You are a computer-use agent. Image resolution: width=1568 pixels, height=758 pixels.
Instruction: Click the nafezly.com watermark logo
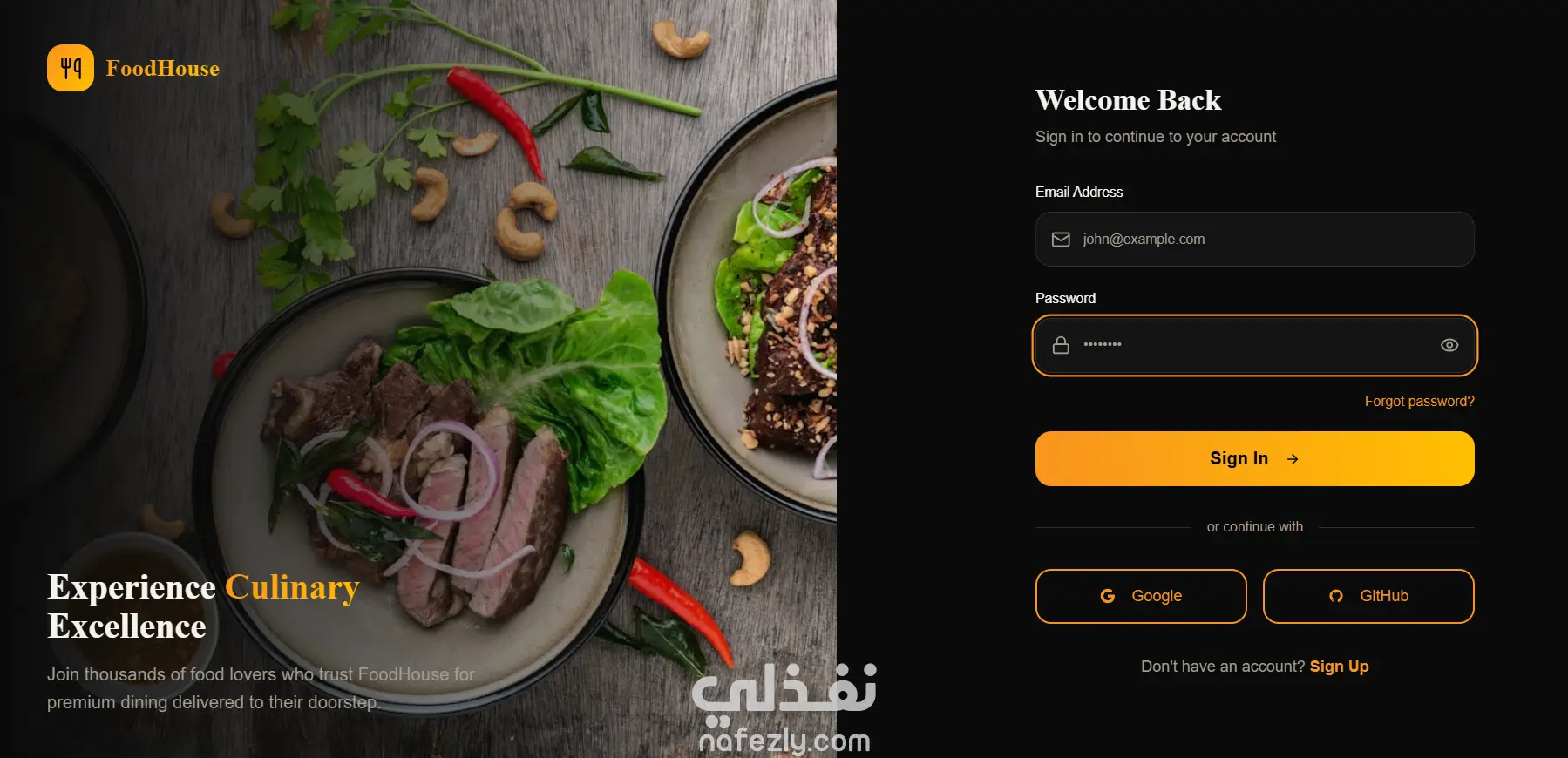click(x=784, y=708)
